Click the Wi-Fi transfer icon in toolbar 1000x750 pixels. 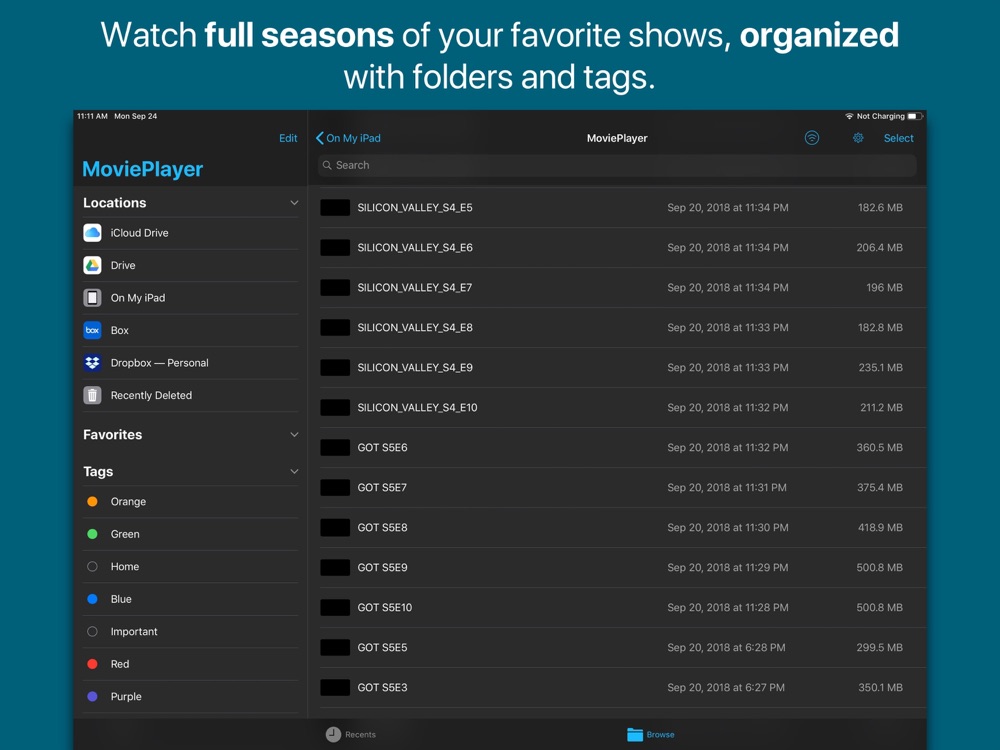[811, 138]
